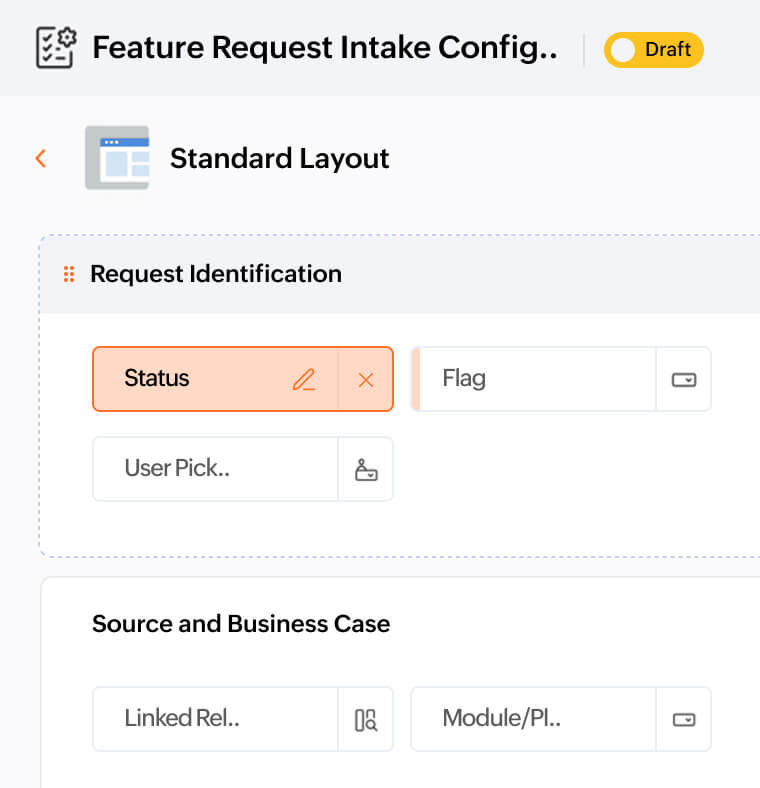Edit the Status field with pencil icon
Viewport: 760px width, 788px height.
(x=304, y=379)
